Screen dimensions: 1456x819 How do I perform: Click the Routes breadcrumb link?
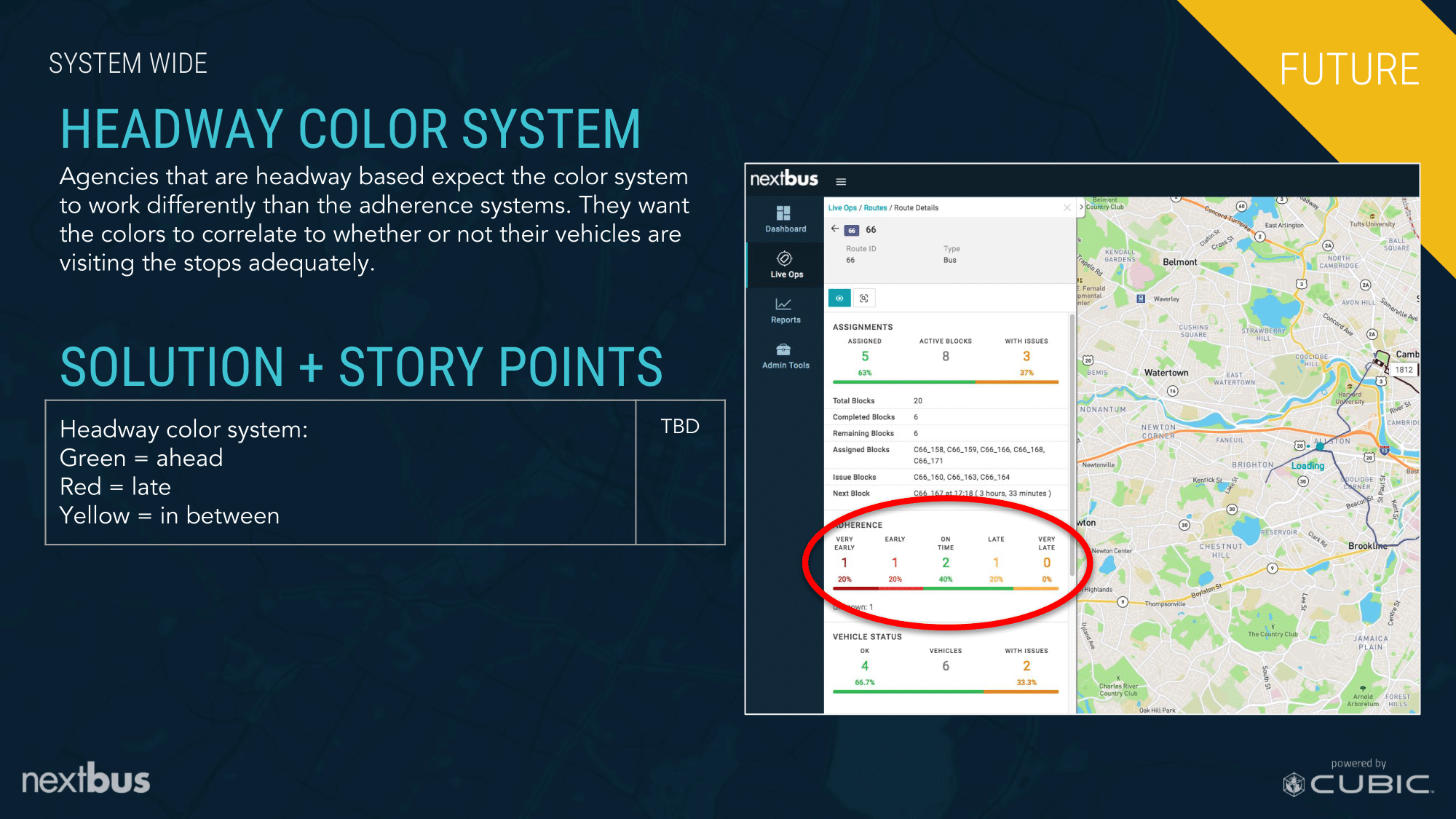coord(875,208)
